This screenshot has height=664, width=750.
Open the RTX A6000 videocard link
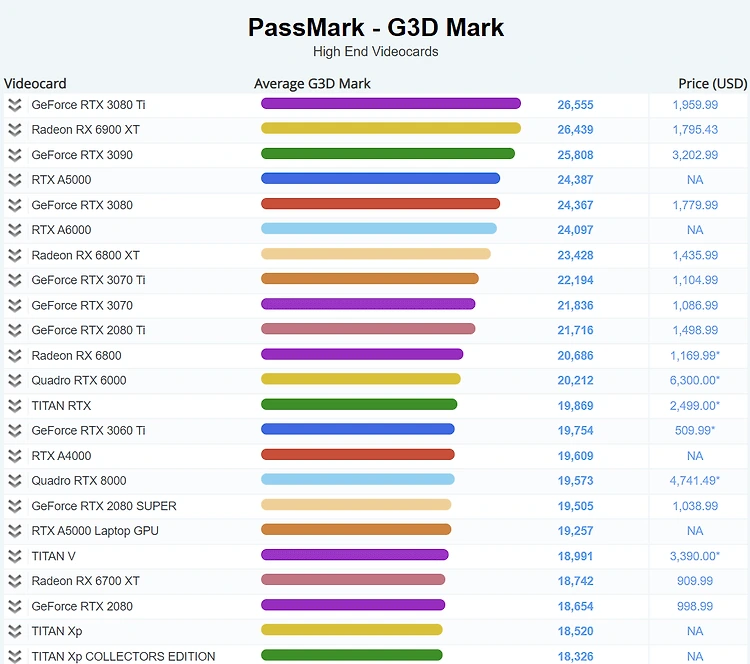[61, 230]
